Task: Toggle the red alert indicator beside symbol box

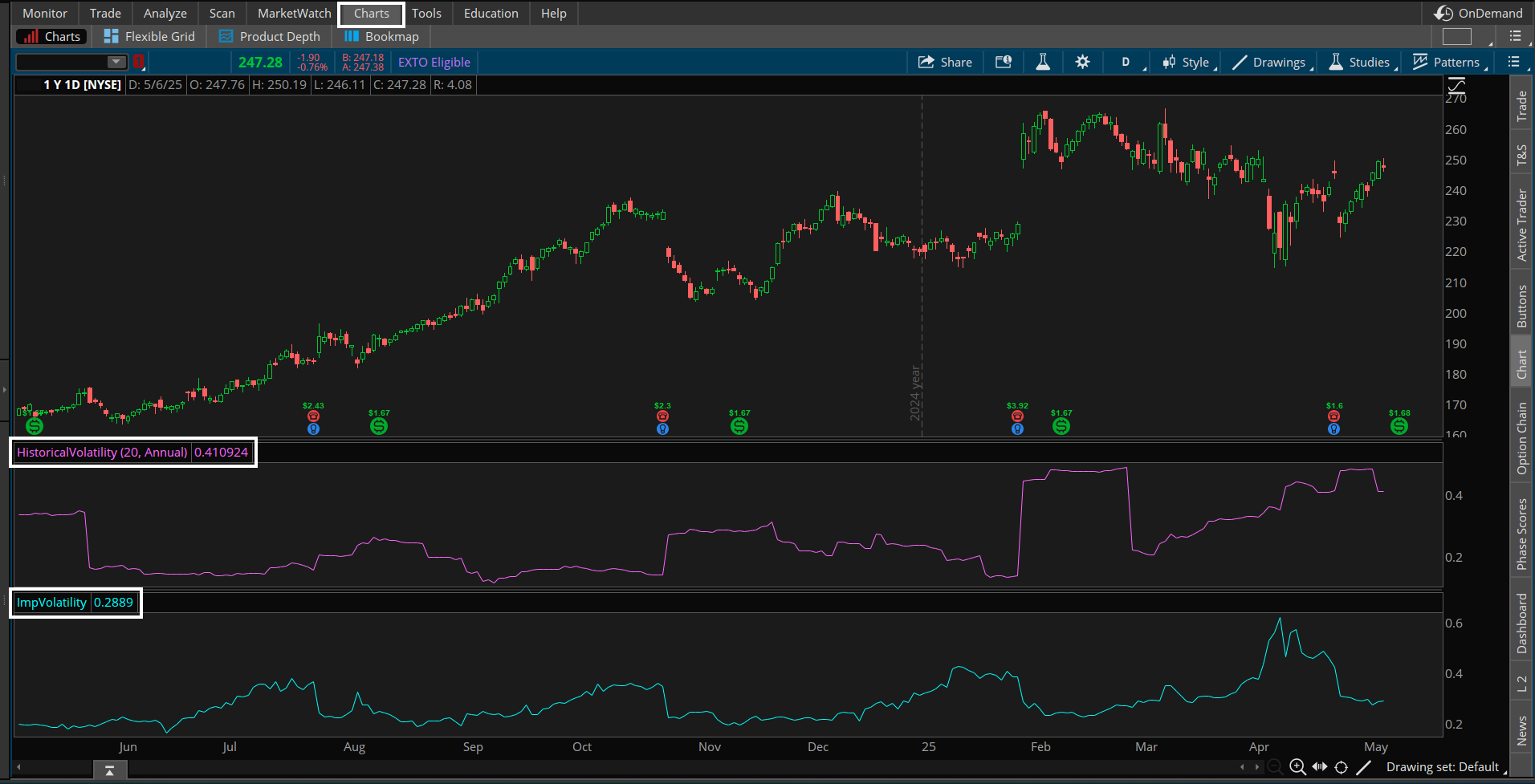Action: (x=138, y=62)
